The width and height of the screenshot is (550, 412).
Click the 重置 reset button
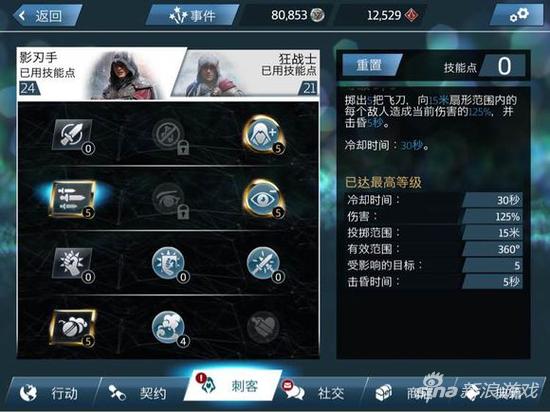click(x=370, y=65)
